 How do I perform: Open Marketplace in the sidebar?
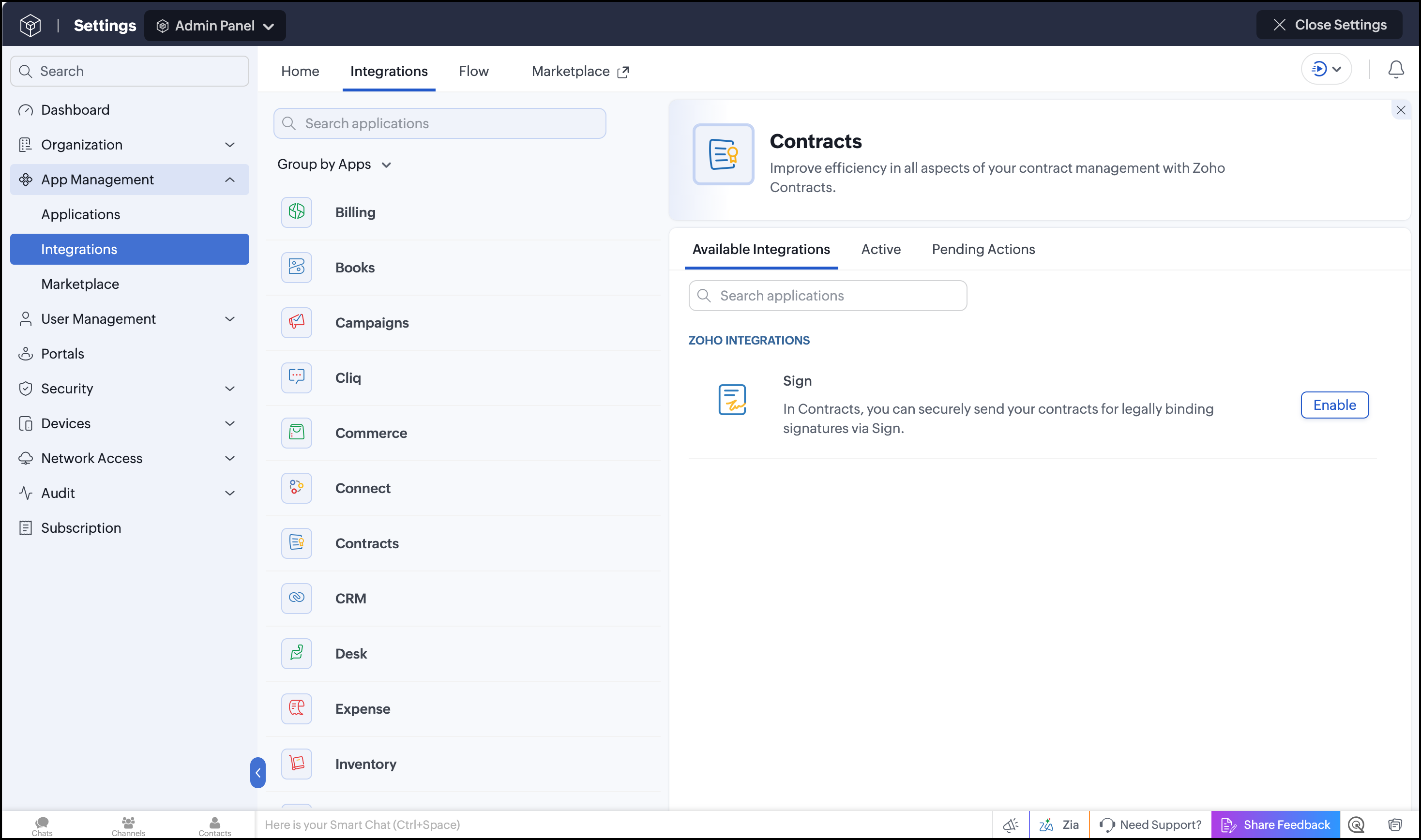(130, 284)
